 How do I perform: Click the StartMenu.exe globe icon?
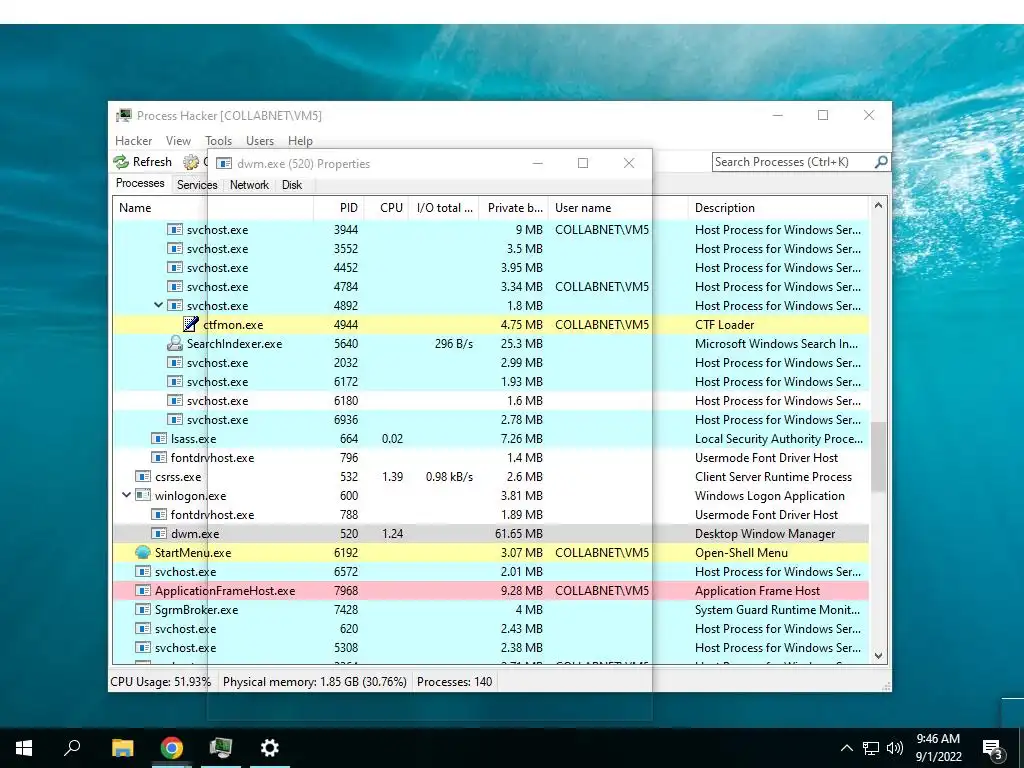[x=143, y=552]
